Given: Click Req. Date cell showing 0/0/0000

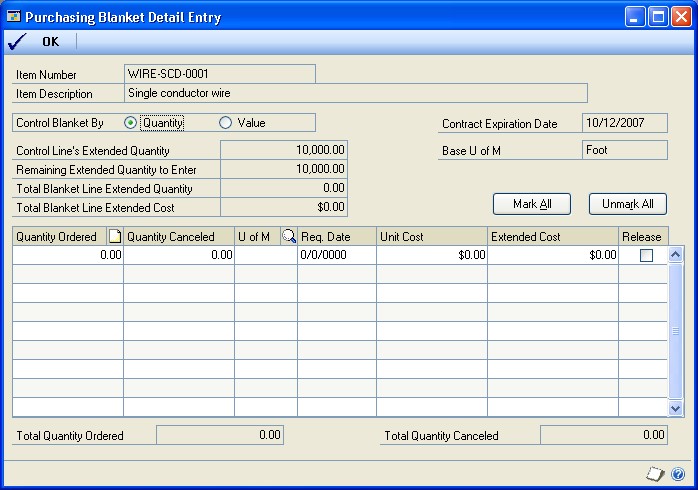Looking at the screenshot, I should 337,255.
